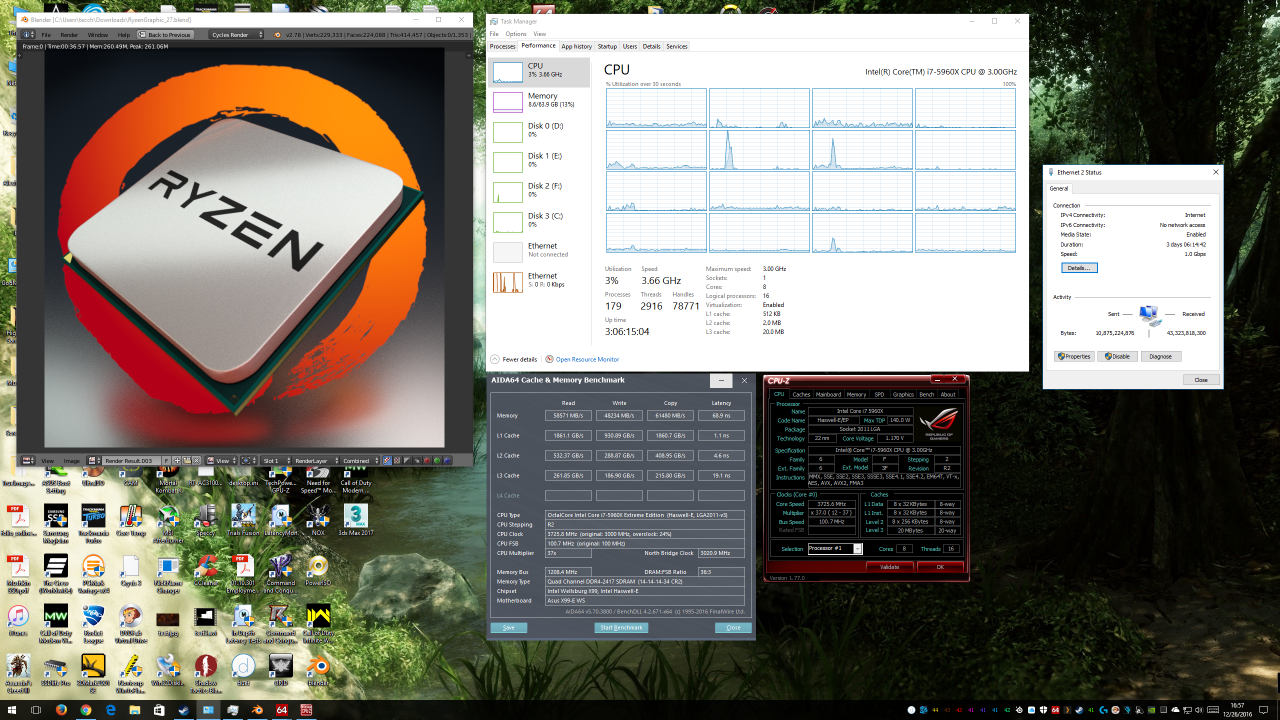This screenshot has height=720, width=1280.
Task: Switch to the App history tab
Action: coord(576,46)
